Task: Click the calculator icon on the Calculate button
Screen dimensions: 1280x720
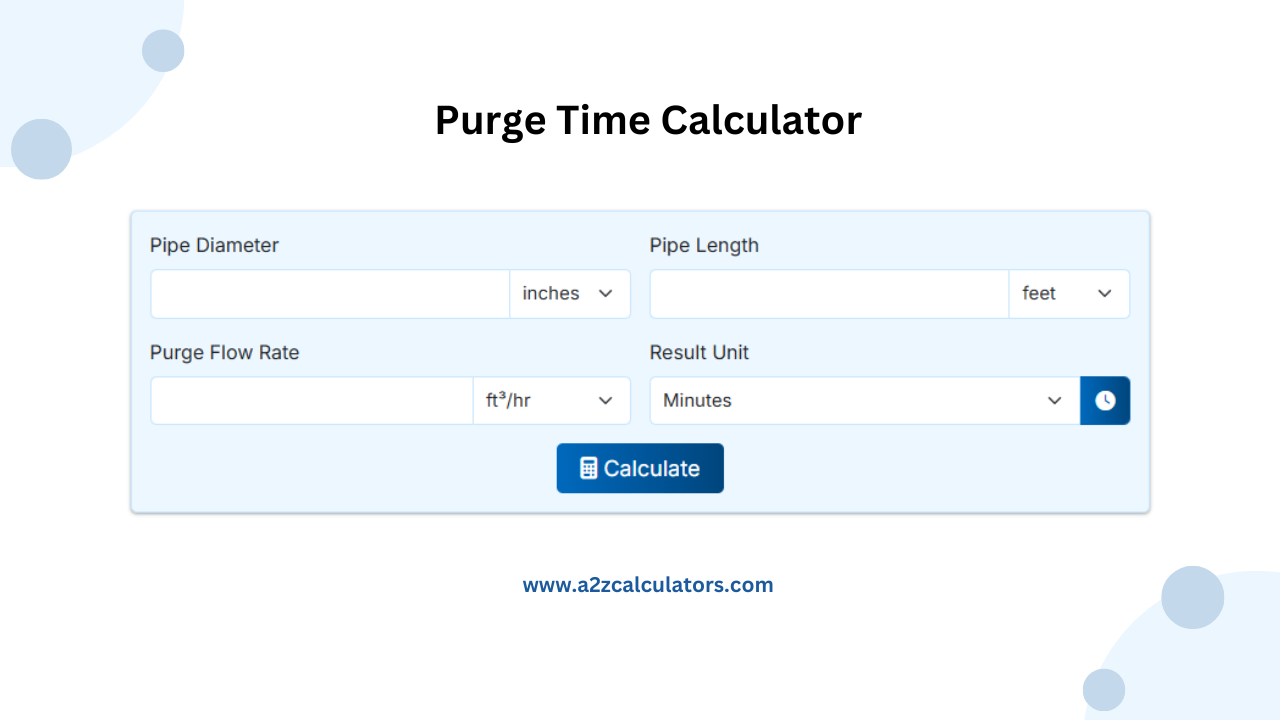Action: point(590,468)
